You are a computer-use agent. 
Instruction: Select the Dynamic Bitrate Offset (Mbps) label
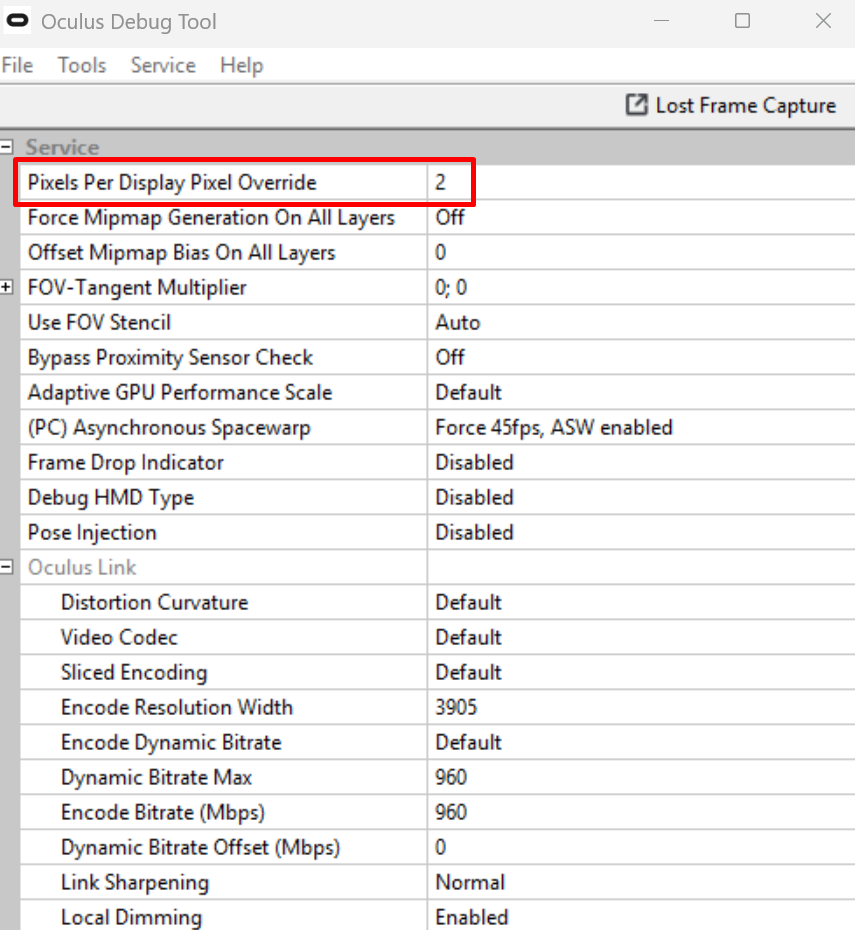[200, 848]
